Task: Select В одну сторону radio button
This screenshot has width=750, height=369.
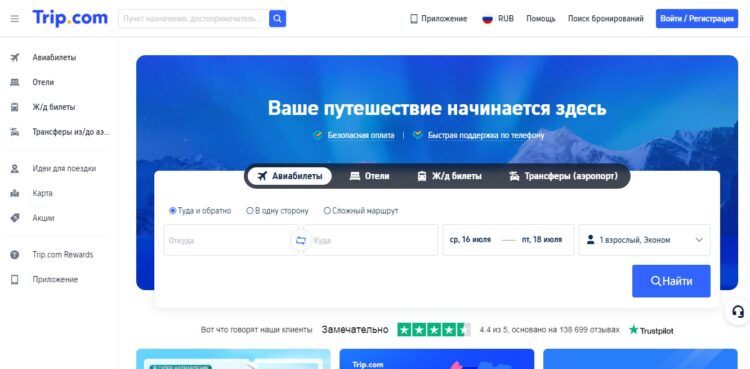Action: [250, 211]
